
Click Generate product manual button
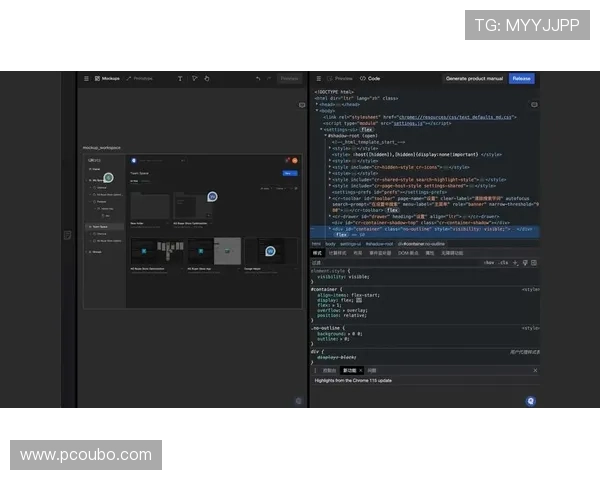[473, 78]
